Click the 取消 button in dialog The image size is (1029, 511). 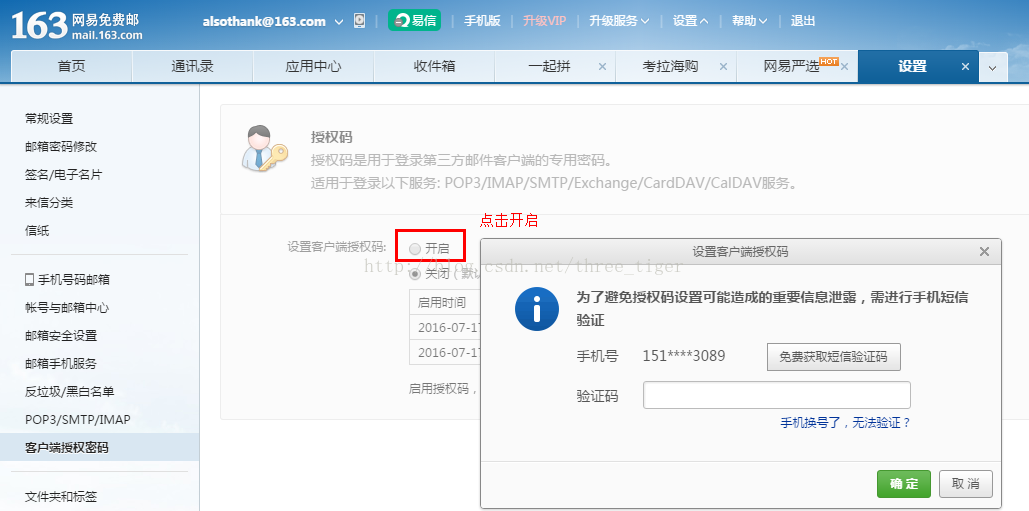tap(965, 484)
